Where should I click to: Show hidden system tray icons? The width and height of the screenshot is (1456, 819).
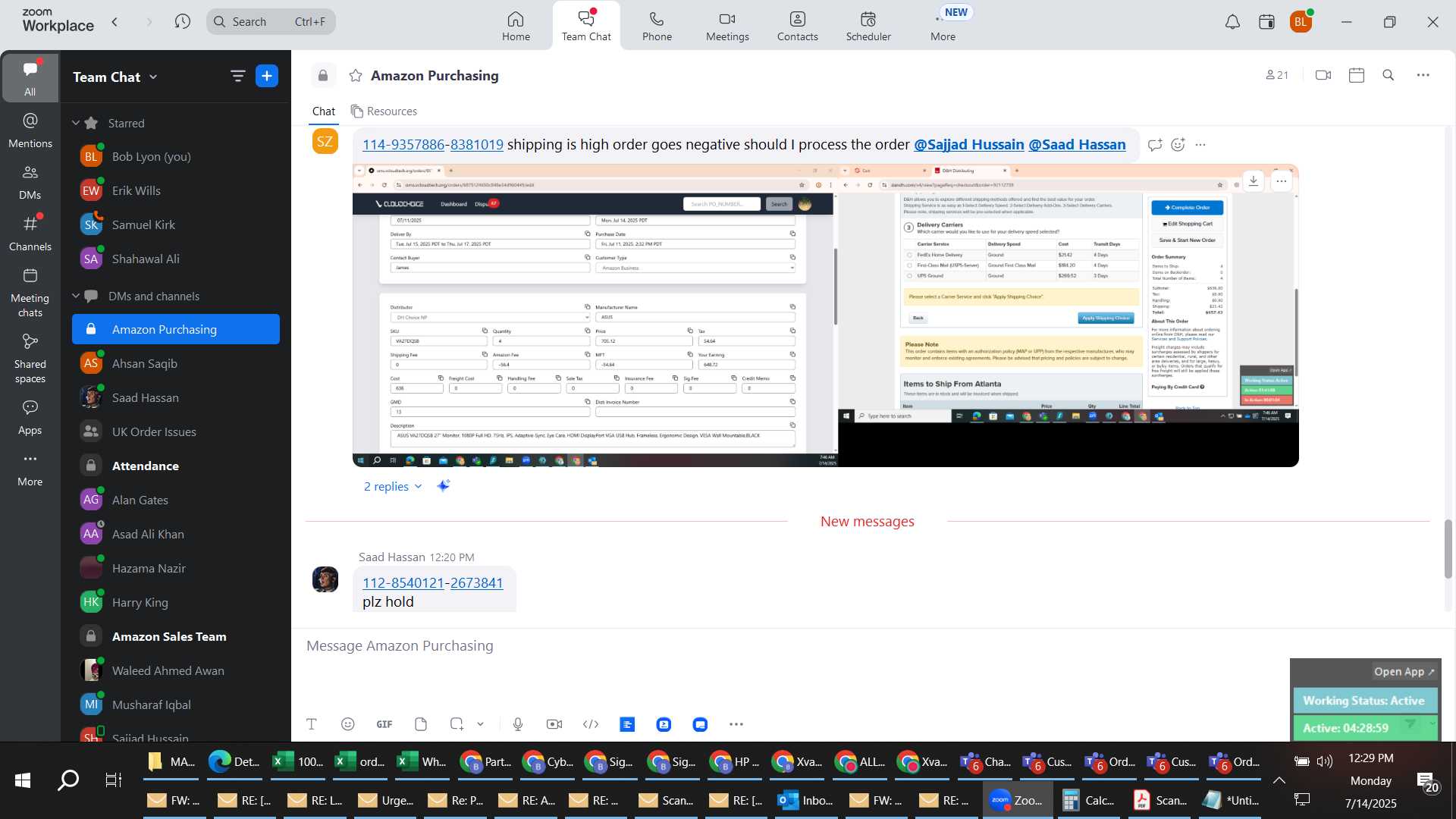click(x=1279, y=780)
